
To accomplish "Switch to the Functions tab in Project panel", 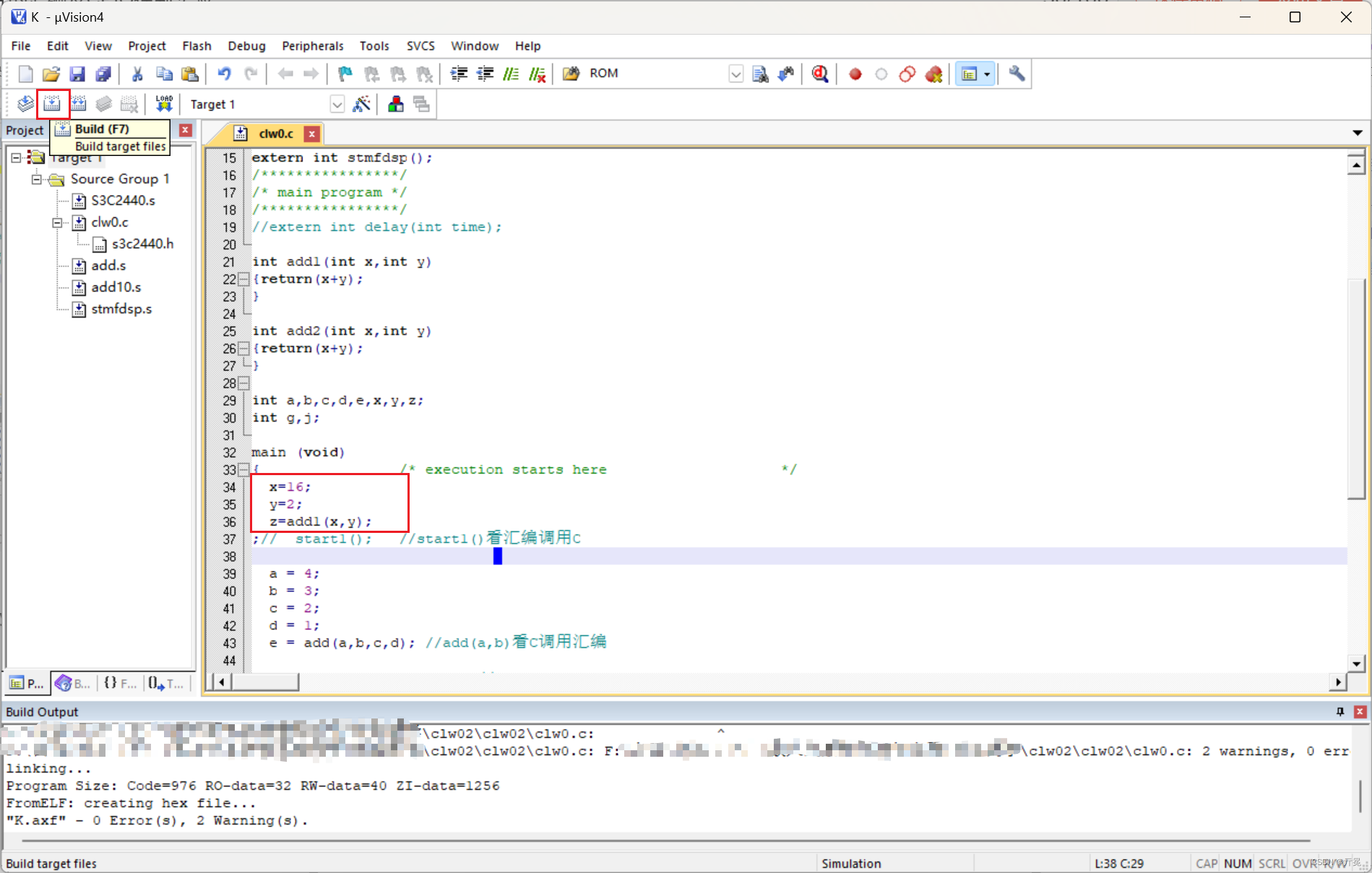I will (120, 683).
